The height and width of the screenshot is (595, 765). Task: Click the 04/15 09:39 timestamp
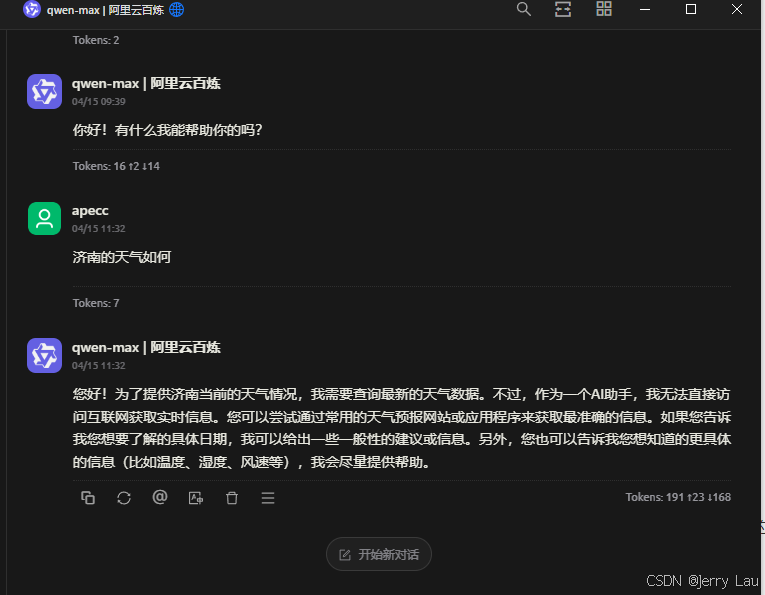coord(99,101)
